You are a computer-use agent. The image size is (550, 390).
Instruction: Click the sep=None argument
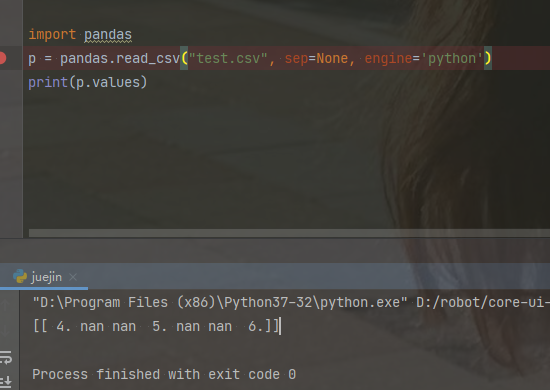(x=316, y=58)
